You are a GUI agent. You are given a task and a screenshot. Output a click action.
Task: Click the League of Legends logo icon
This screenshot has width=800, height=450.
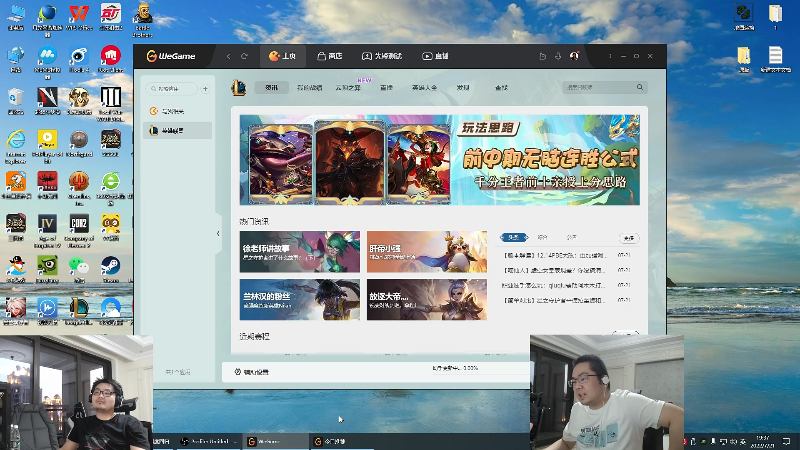[238, 88]
